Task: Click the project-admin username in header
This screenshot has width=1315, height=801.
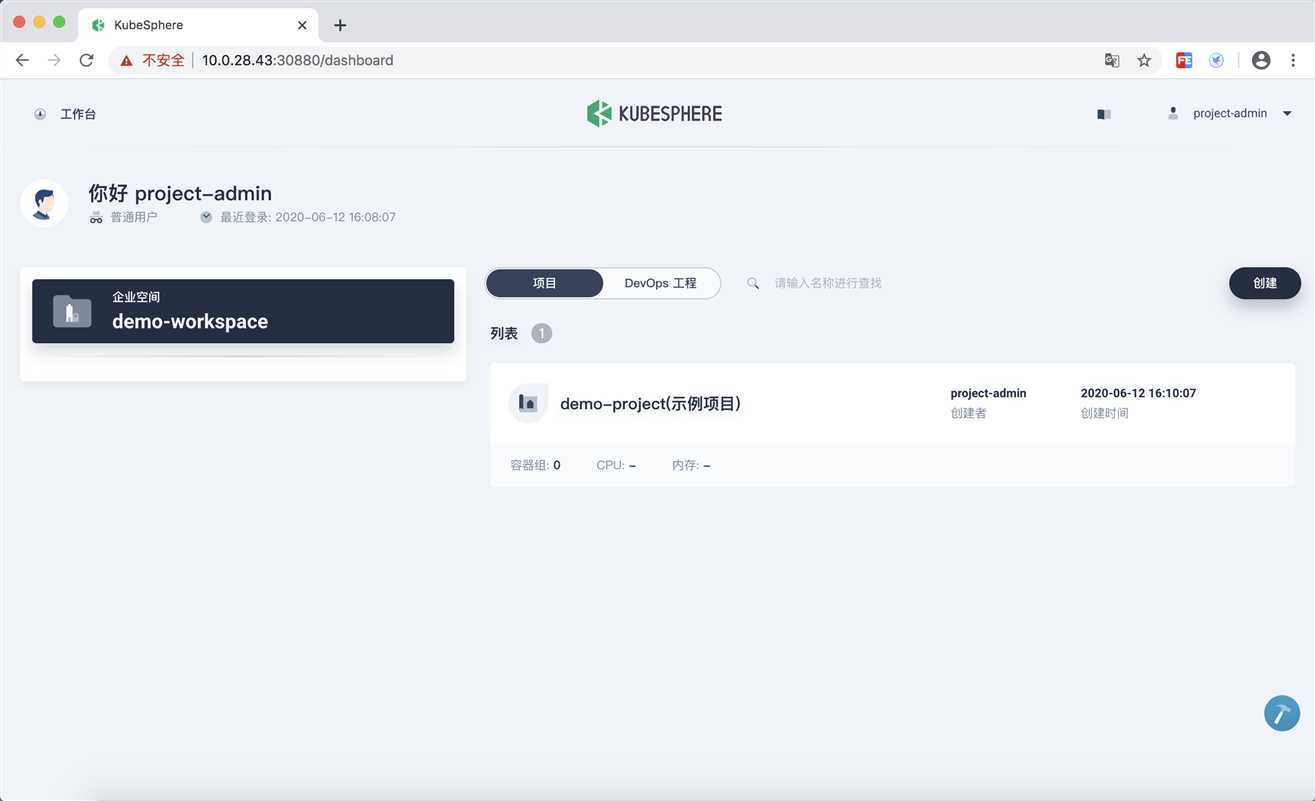Action: (x=1230, y=114)
